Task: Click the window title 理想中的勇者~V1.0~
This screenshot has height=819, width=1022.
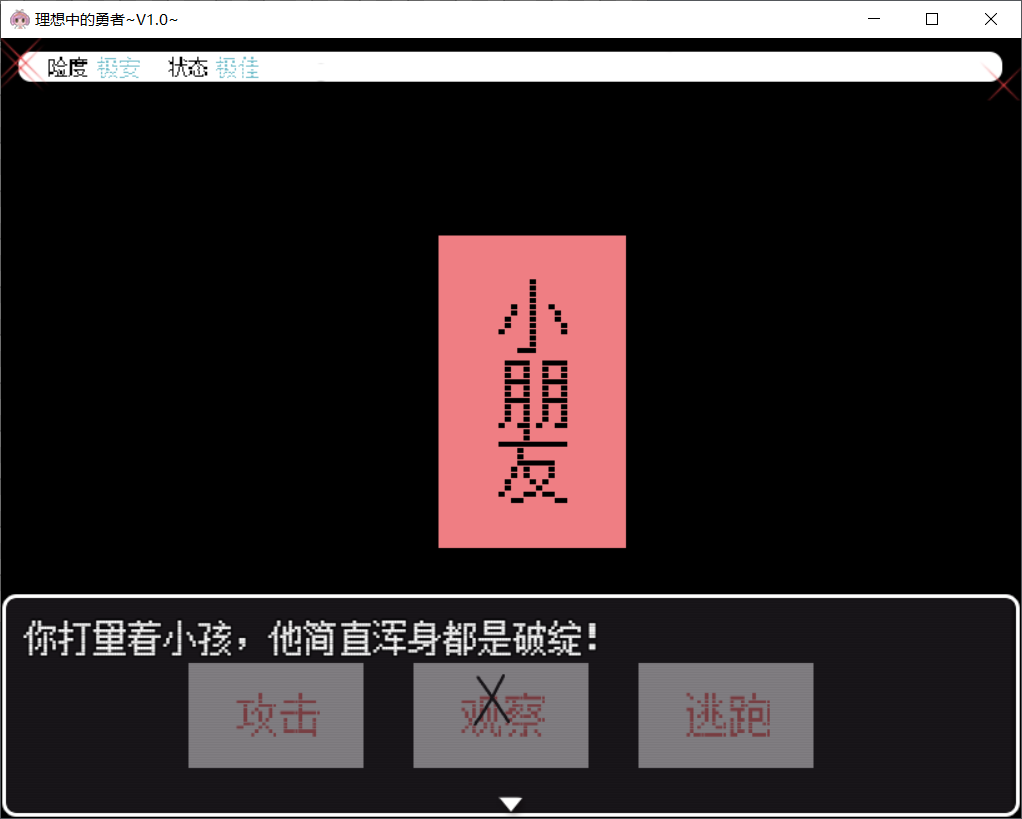Action: (x=106, y=20)
